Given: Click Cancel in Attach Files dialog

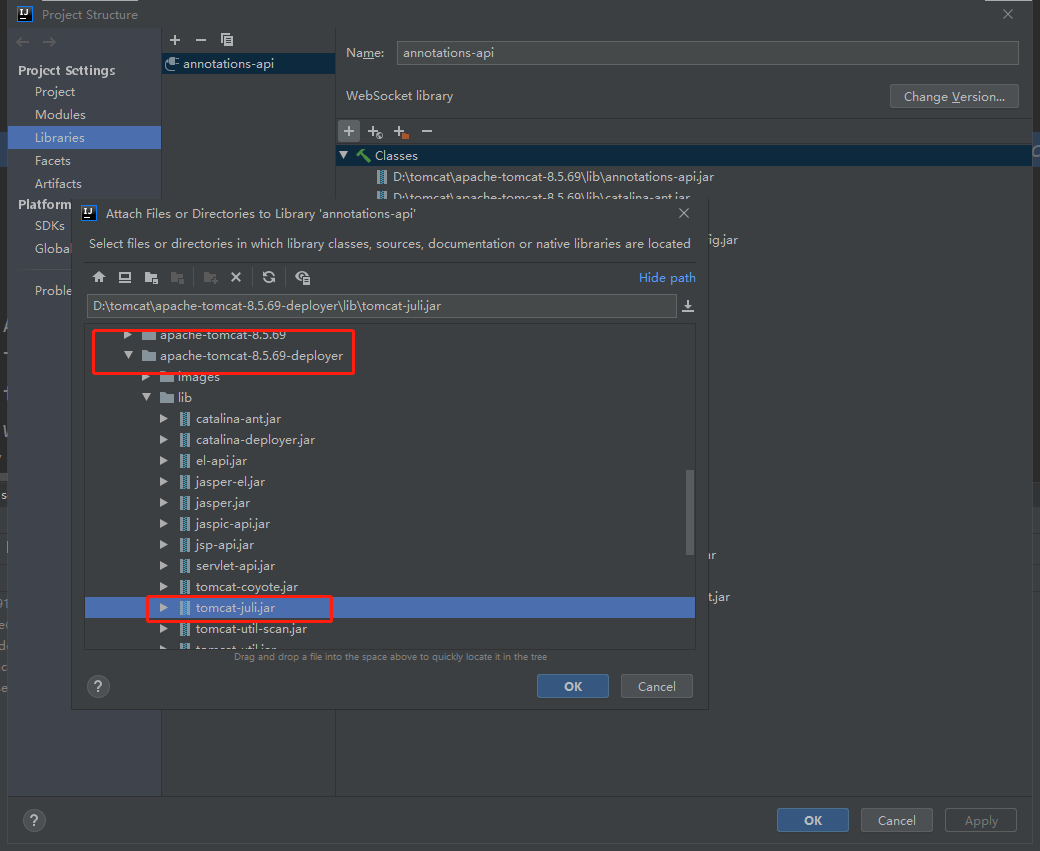Looking at the screenshot, I should pos(657,687).
